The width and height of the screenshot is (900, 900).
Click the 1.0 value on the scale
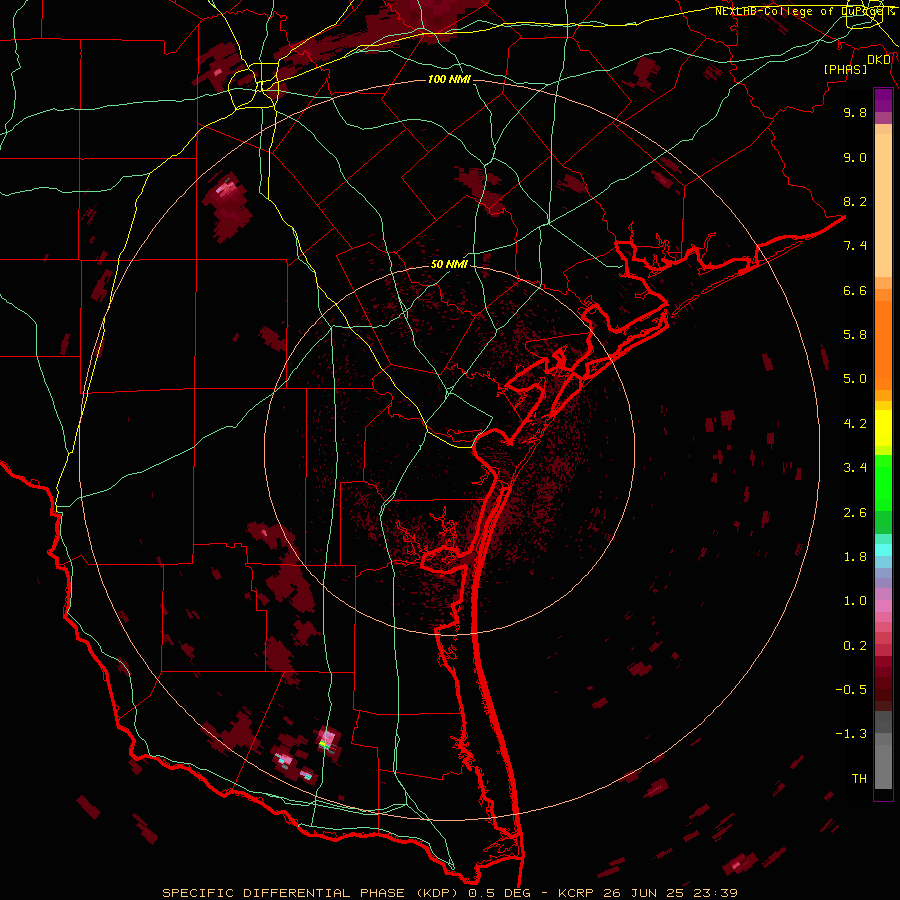point(855,601)
